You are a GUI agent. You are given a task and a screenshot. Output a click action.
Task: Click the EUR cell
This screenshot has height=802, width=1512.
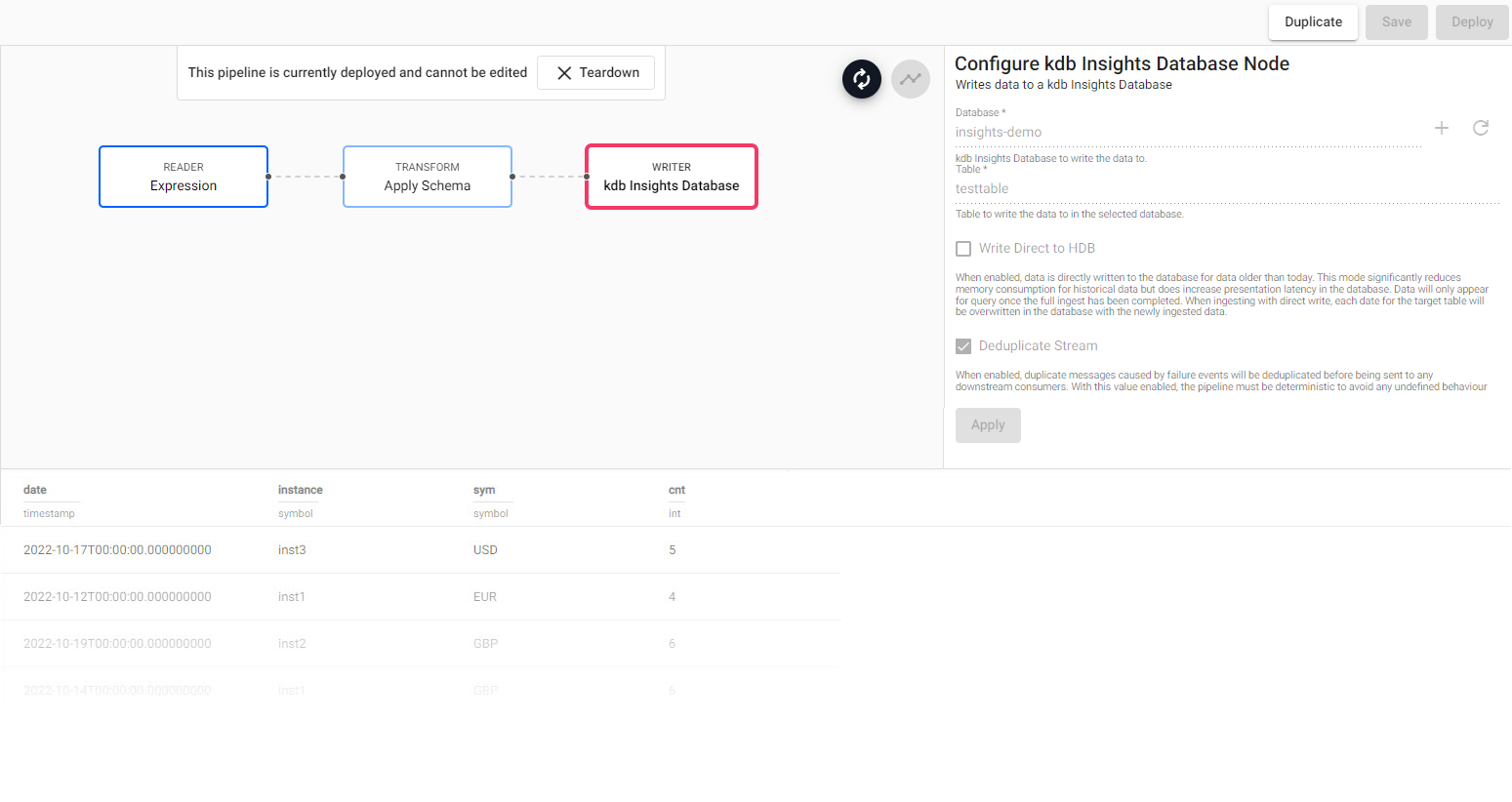point(485,597)
